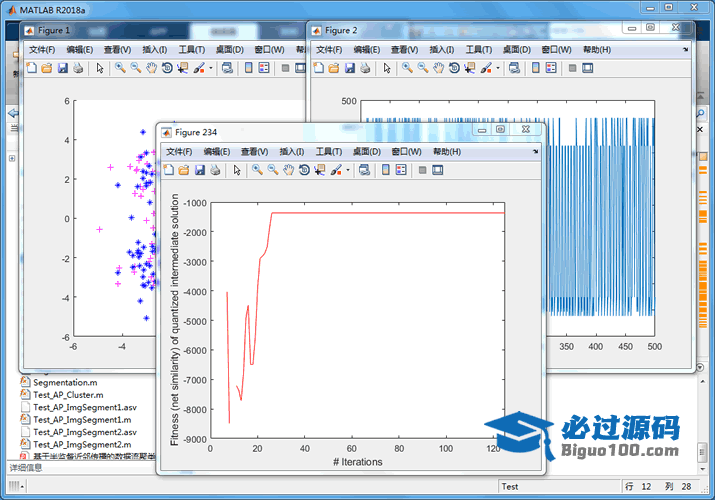Activate Zoom In tool in Figure 234
Image resolution: width=715 pixels, height=500 pixels.
[x=257, y=170]
